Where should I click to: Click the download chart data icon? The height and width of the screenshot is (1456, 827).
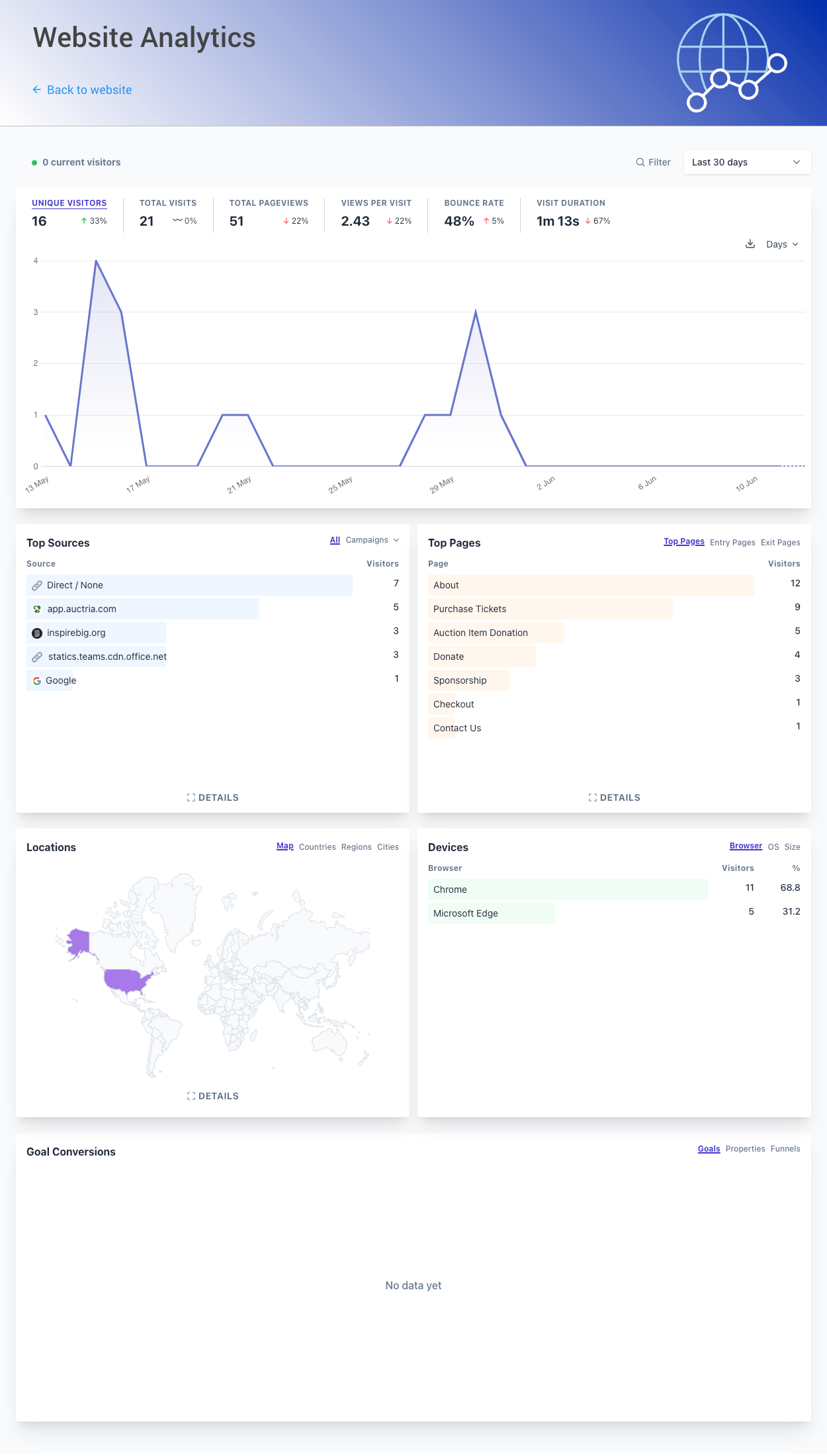coord(750,244)
